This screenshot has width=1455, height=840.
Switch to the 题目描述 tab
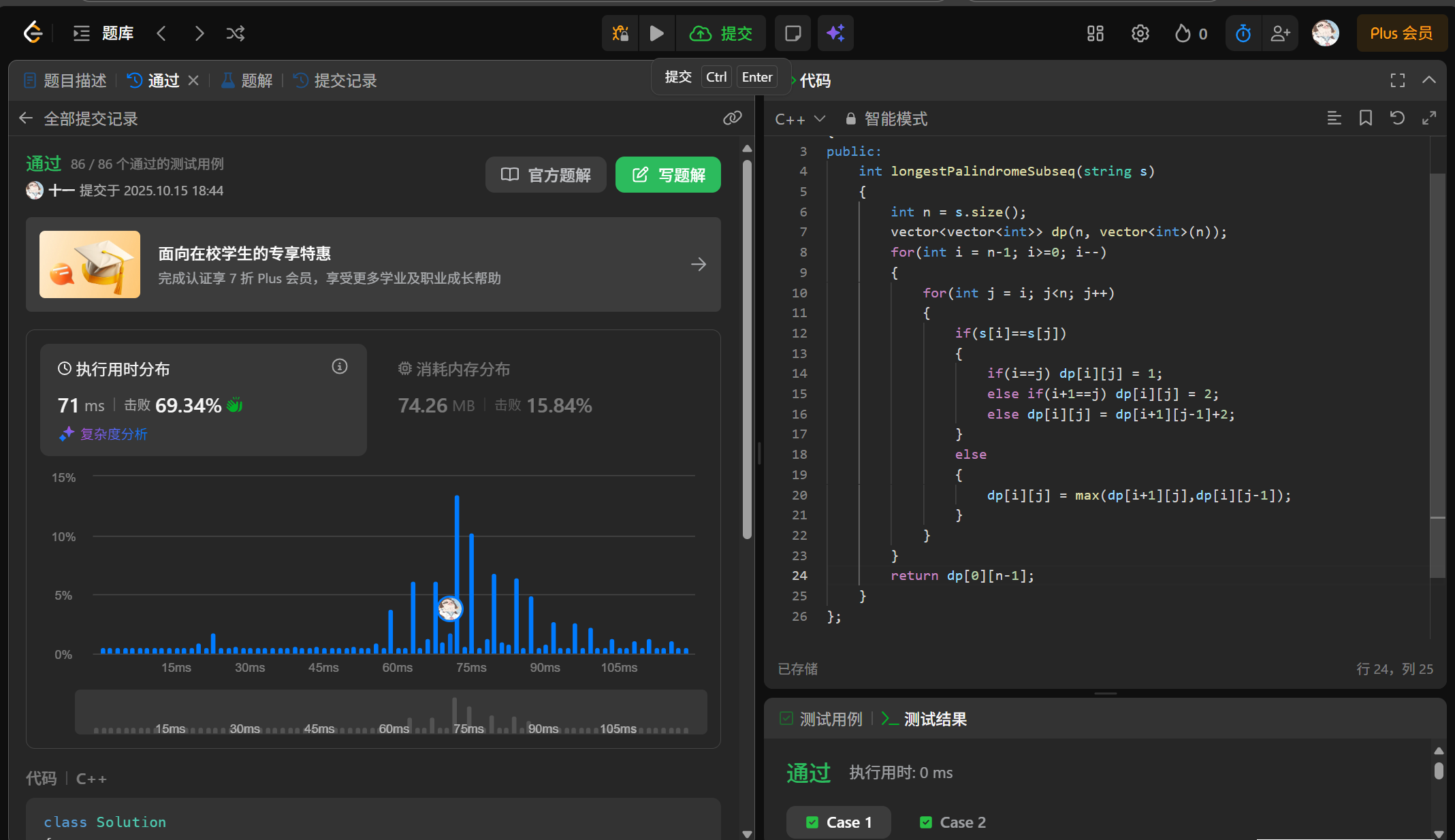(65, 80)
